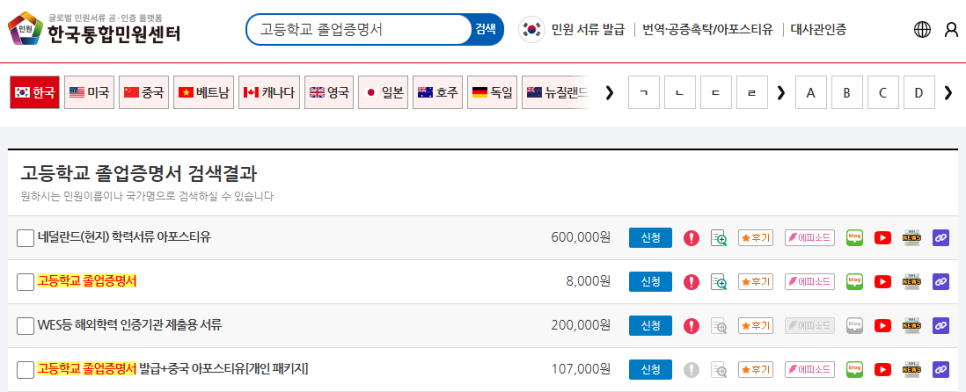
Task: Open the red notice icon for 네덜란드(현지) 학력서류 아포스티유
Action: click(x=691, y=238)
